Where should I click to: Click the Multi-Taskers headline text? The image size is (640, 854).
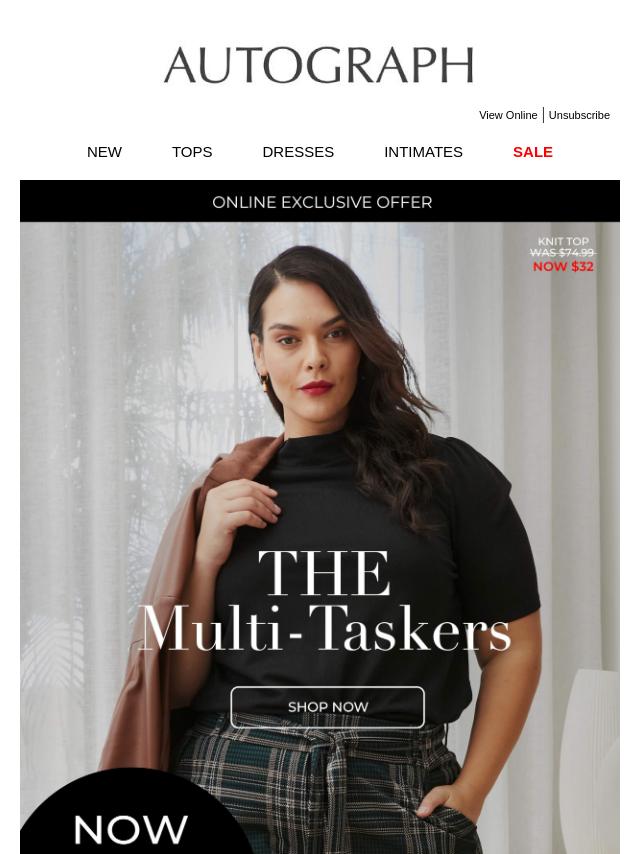[x=325, y=629]
